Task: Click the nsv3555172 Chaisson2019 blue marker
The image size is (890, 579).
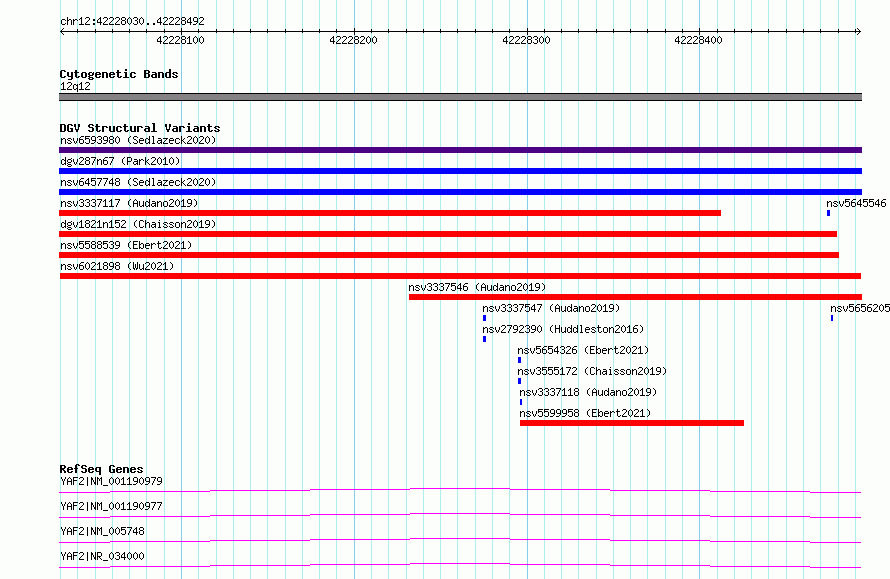Action: pyautogui.click(x=519, y=381)
